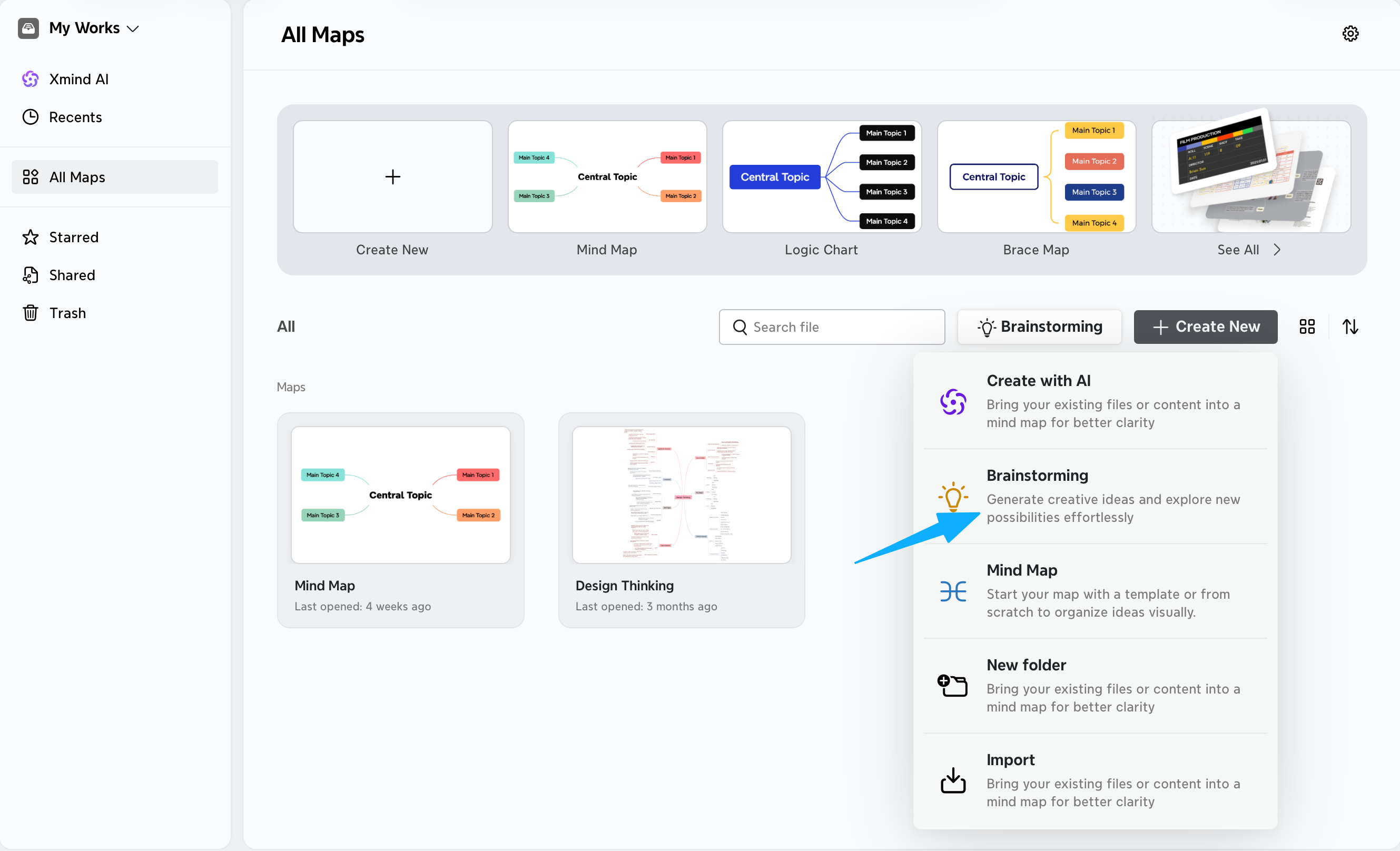
Task: Click the blue Mind Map icon in the menu
Action: point(953,591)
